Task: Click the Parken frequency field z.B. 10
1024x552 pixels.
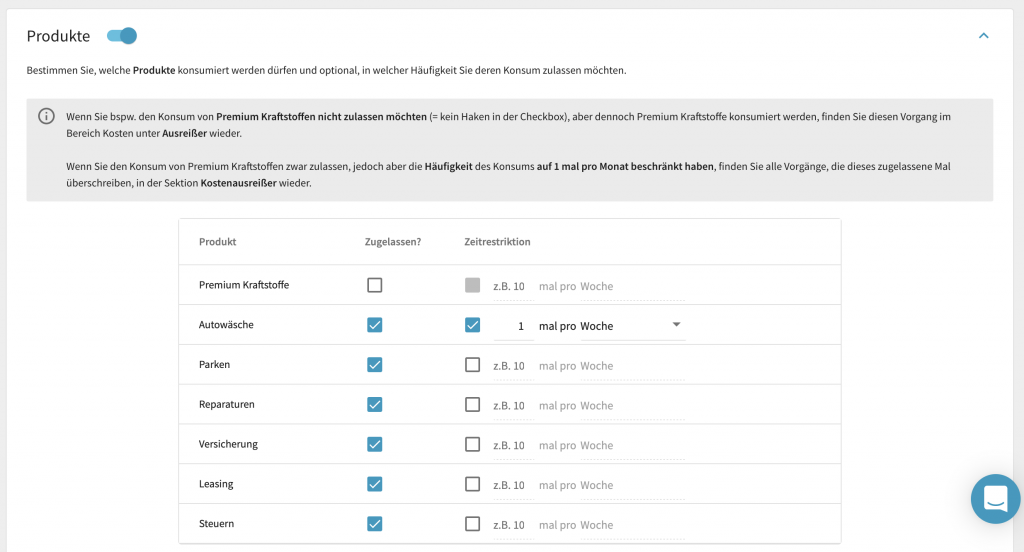Action: click(513, 366)
